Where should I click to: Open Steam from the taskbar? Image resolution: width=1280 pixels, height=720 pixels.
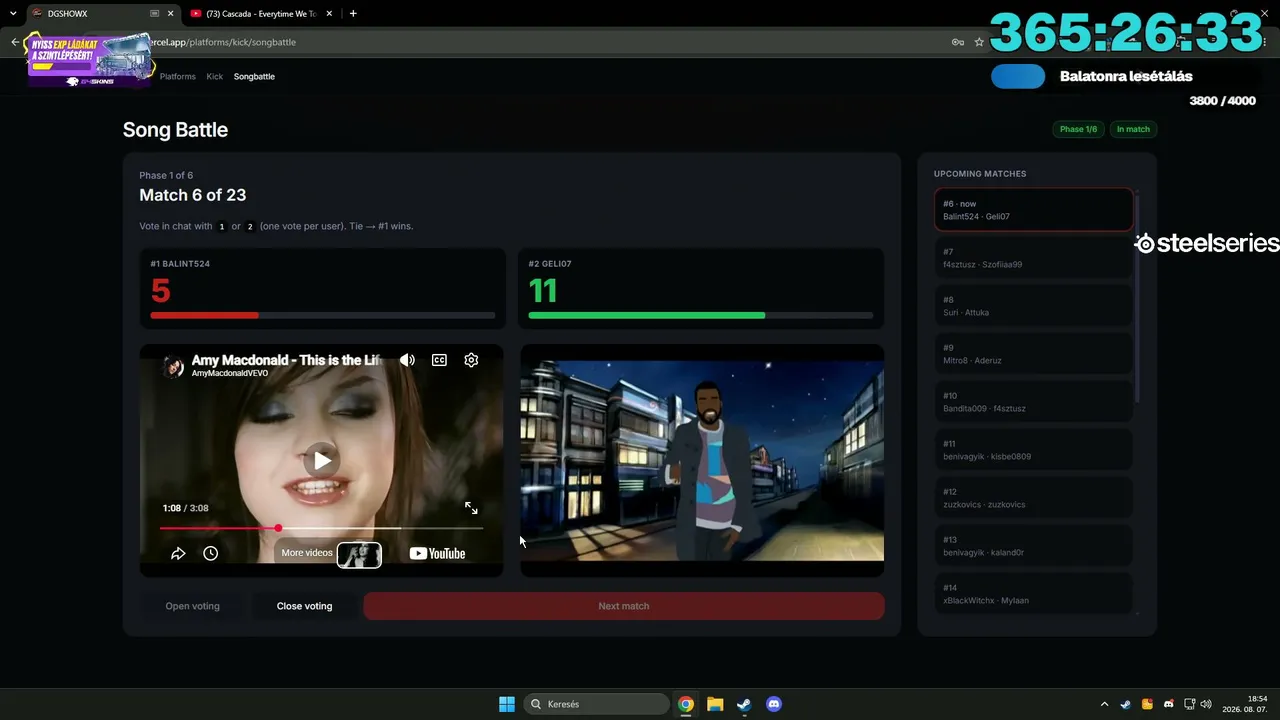pos(744,704)
